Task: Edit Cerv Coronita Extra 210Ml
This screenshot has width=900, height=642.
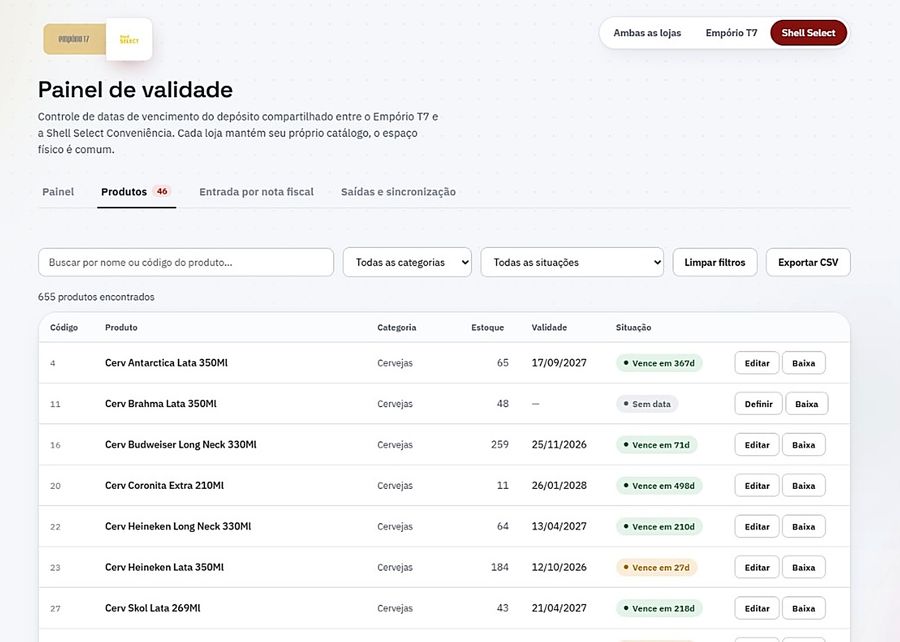Action: [757, 485]
